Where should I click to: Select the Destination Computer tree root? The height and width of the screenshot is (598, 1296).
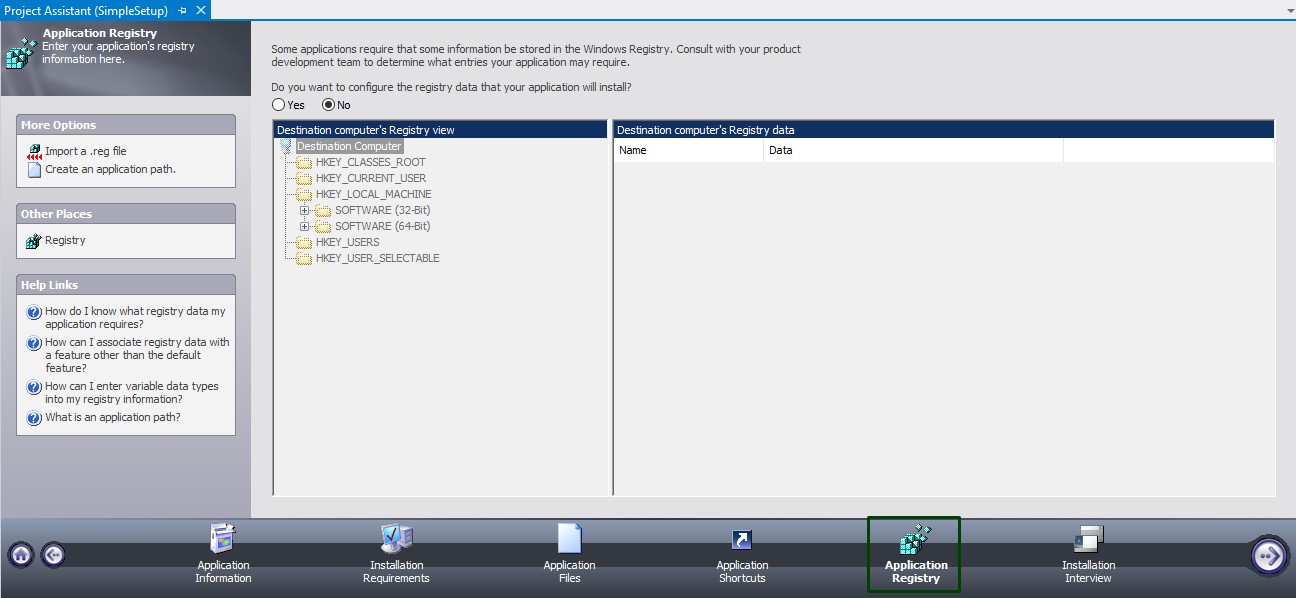pos(348,145)
